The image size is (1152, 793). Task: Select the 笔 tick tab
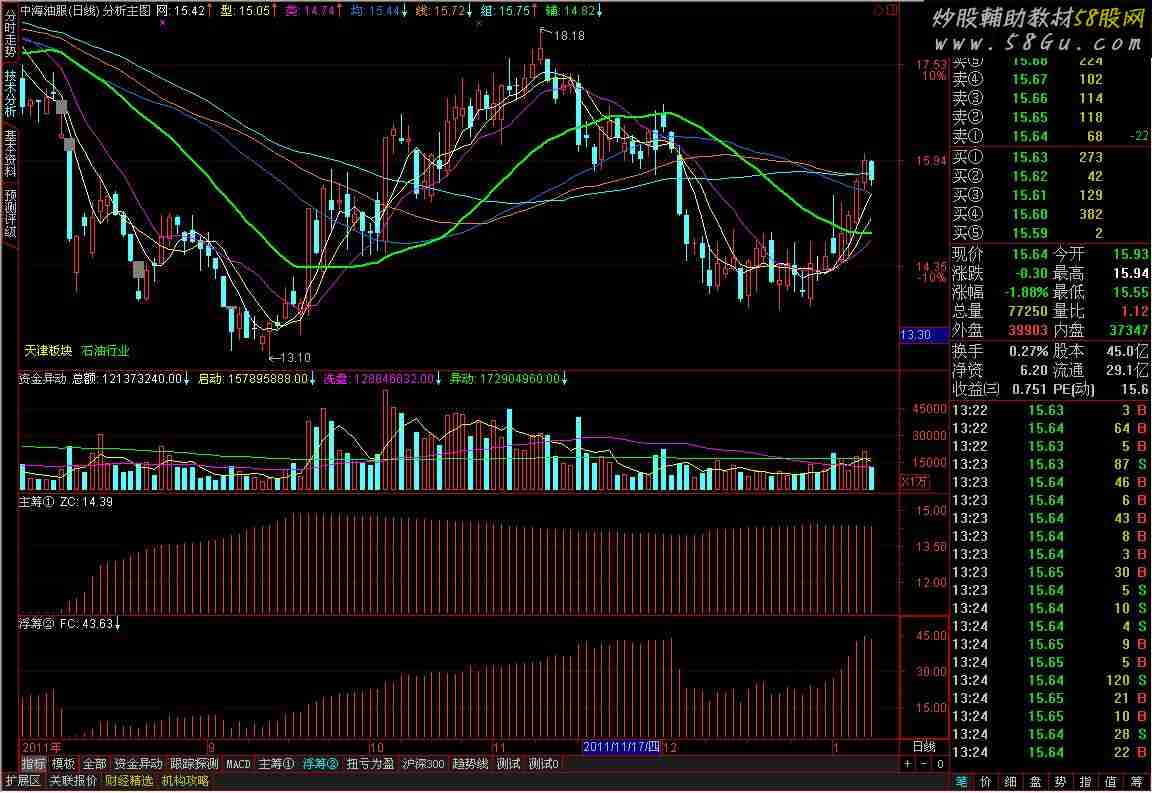(x=961, y=782)
